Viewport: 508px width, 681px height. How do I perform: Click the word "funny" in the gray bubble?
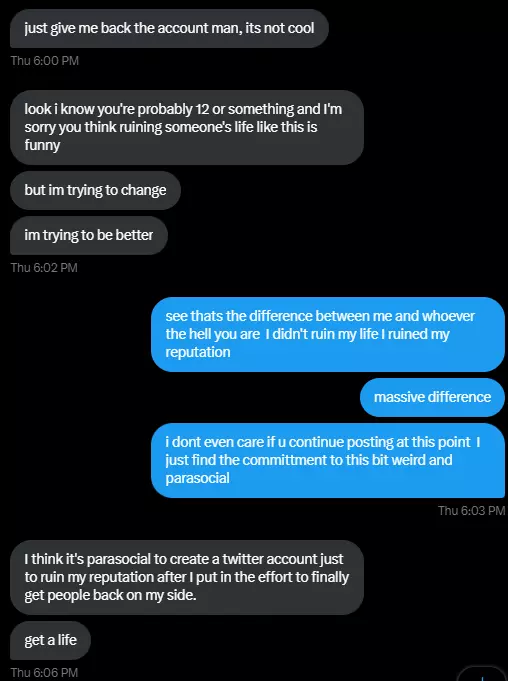[42, 145]
